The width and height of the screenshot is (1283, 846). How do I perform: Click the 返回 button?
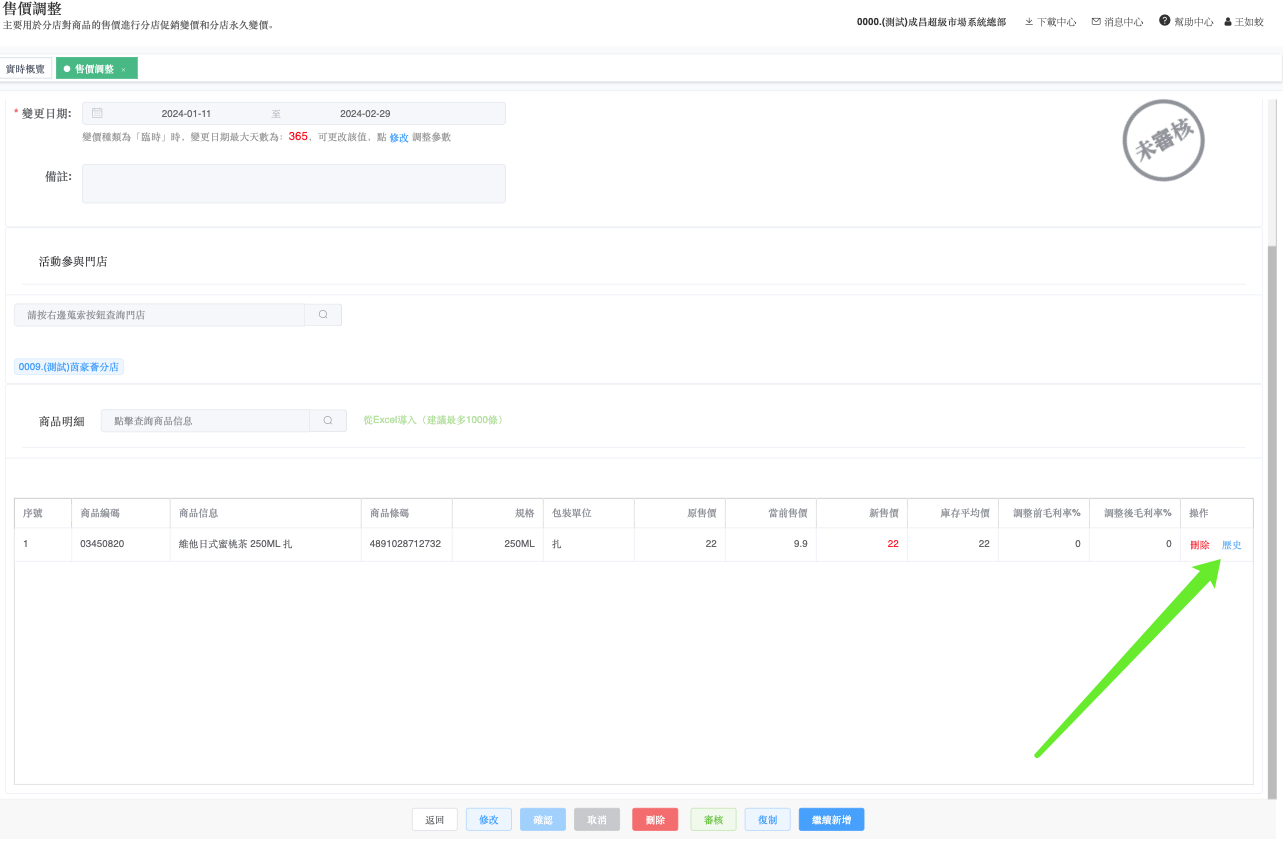click(x=435, y=820)
